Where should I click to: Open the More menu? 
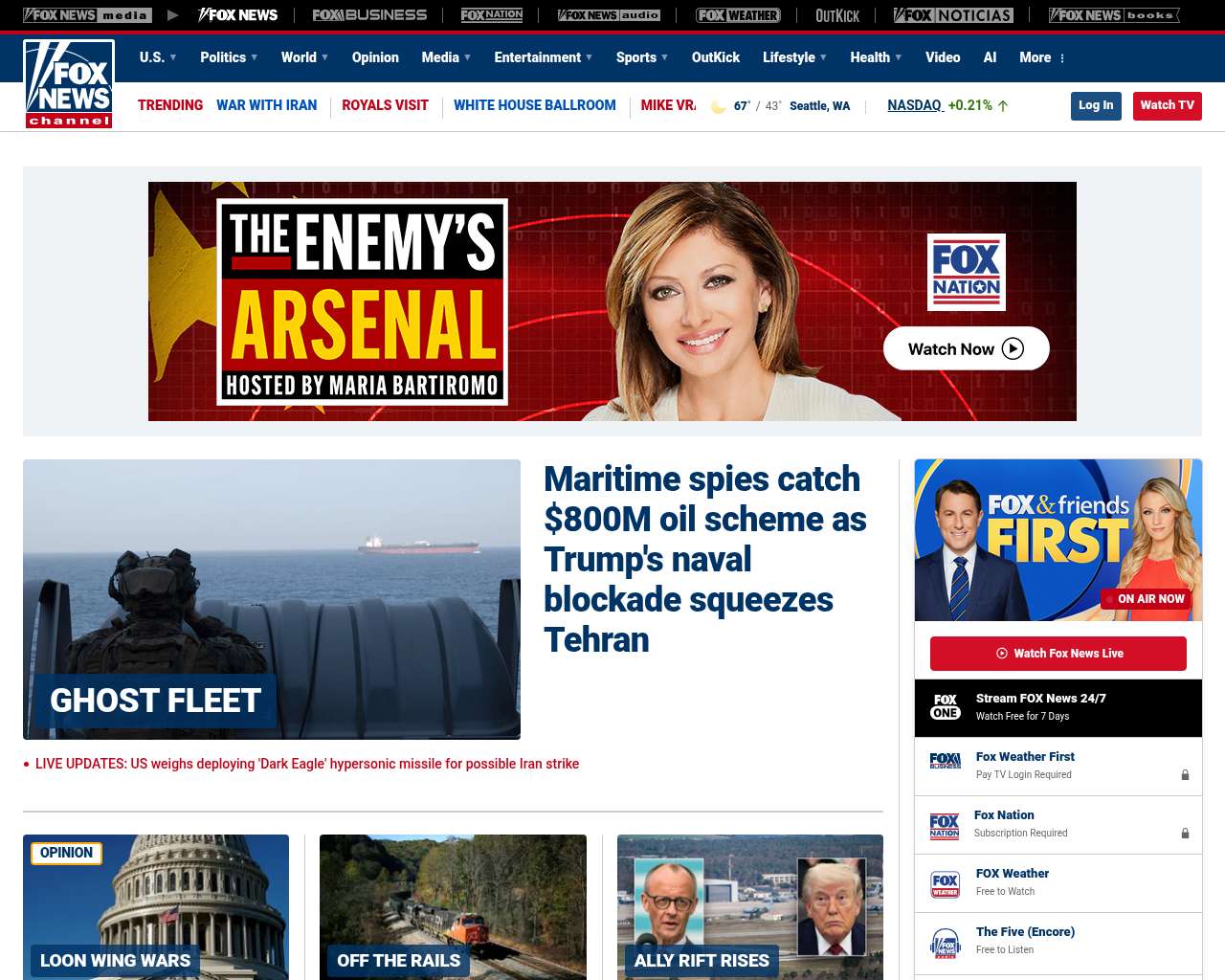[x=1036, y=57]
